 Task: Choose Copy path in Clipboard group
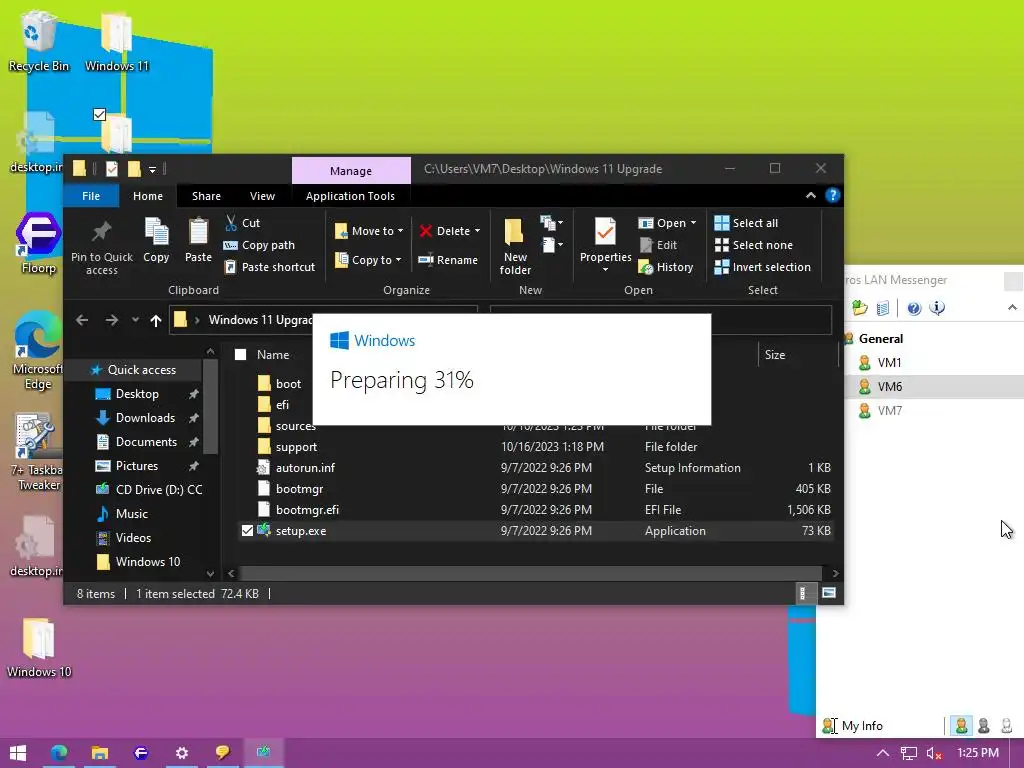259,245
